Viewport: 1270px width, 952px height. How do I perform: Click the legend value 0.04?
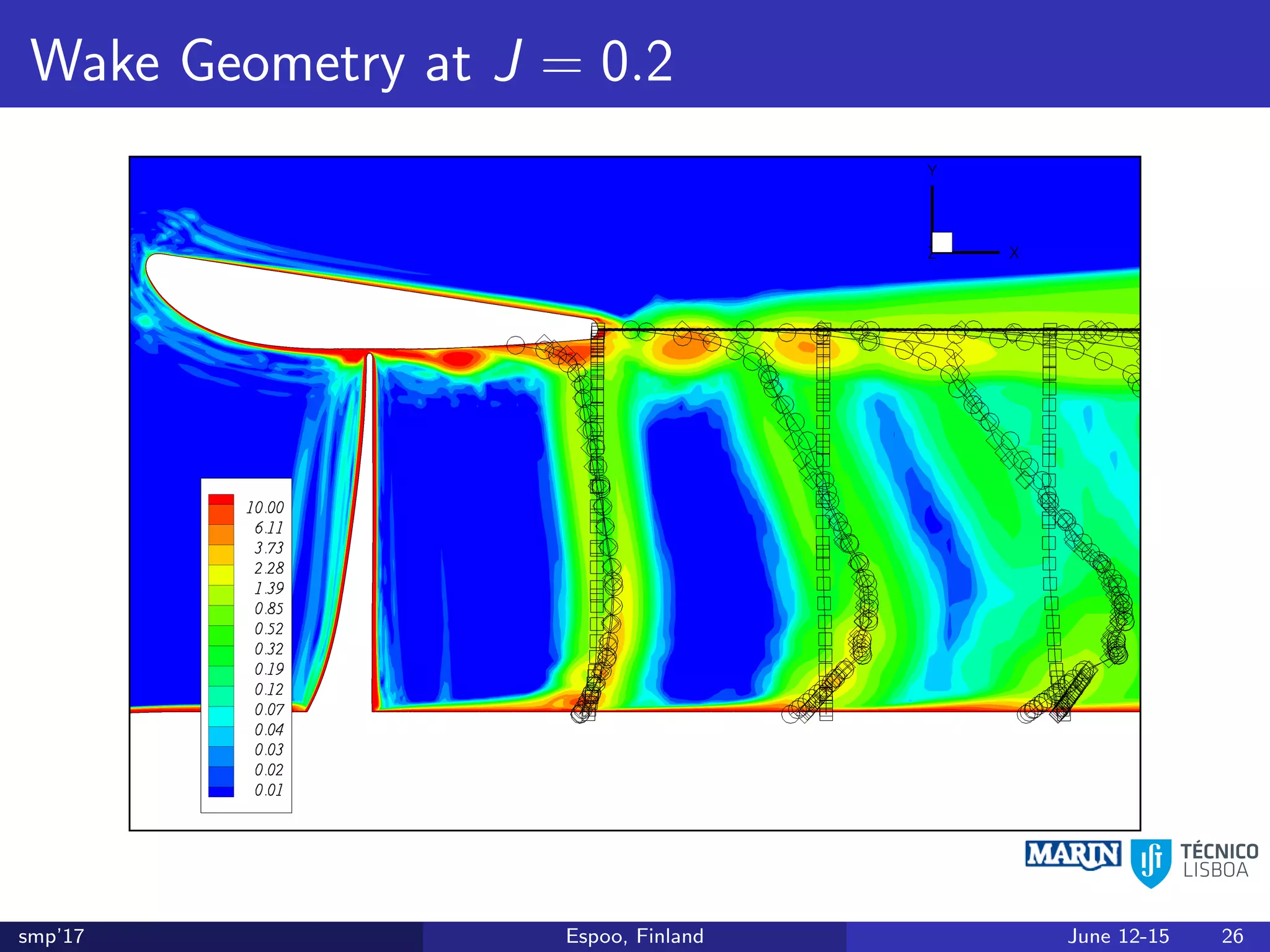pyautogui.click(x=269, y=730)
